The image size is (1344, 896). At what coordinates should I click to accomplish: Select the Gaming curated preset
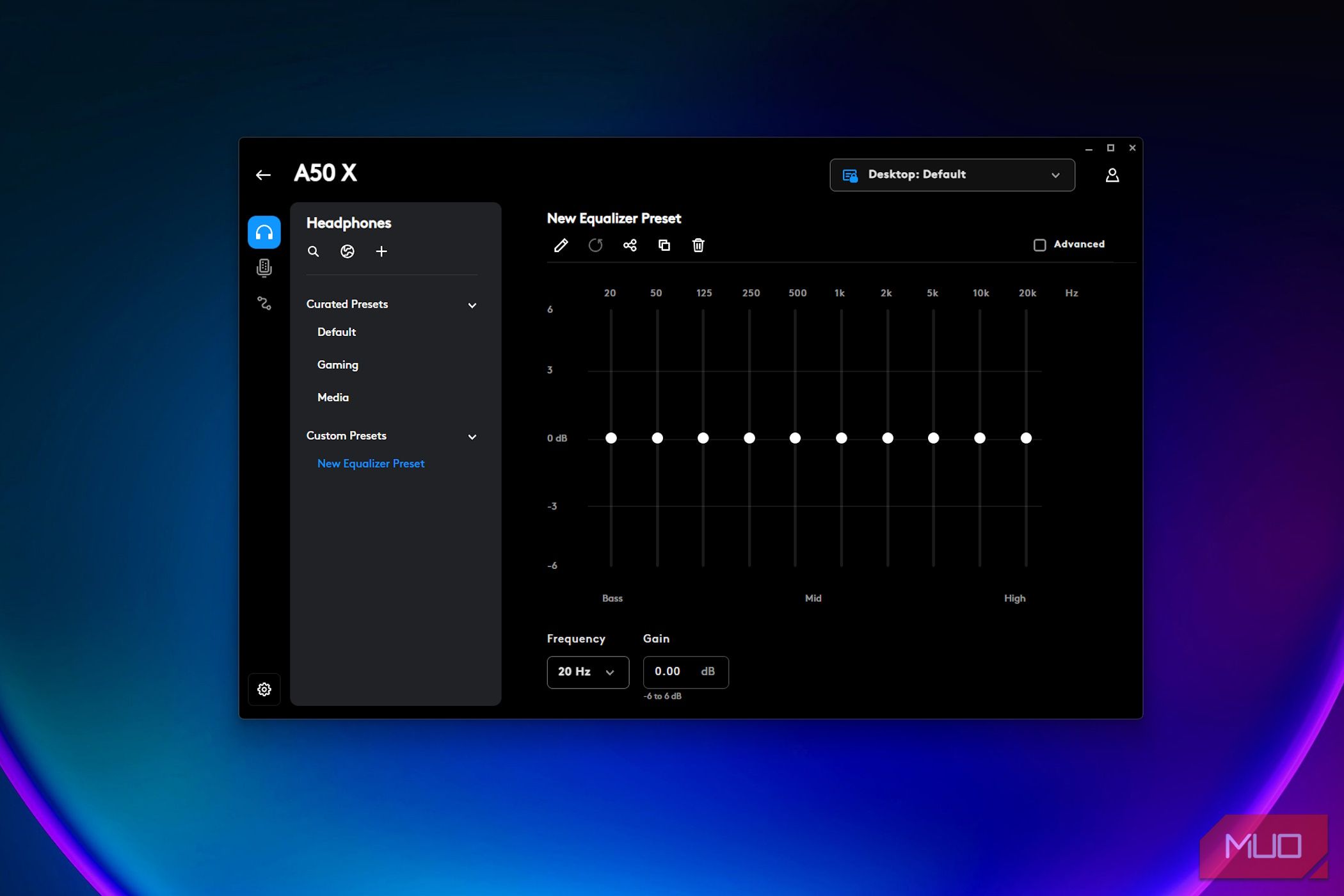point(338,365)
